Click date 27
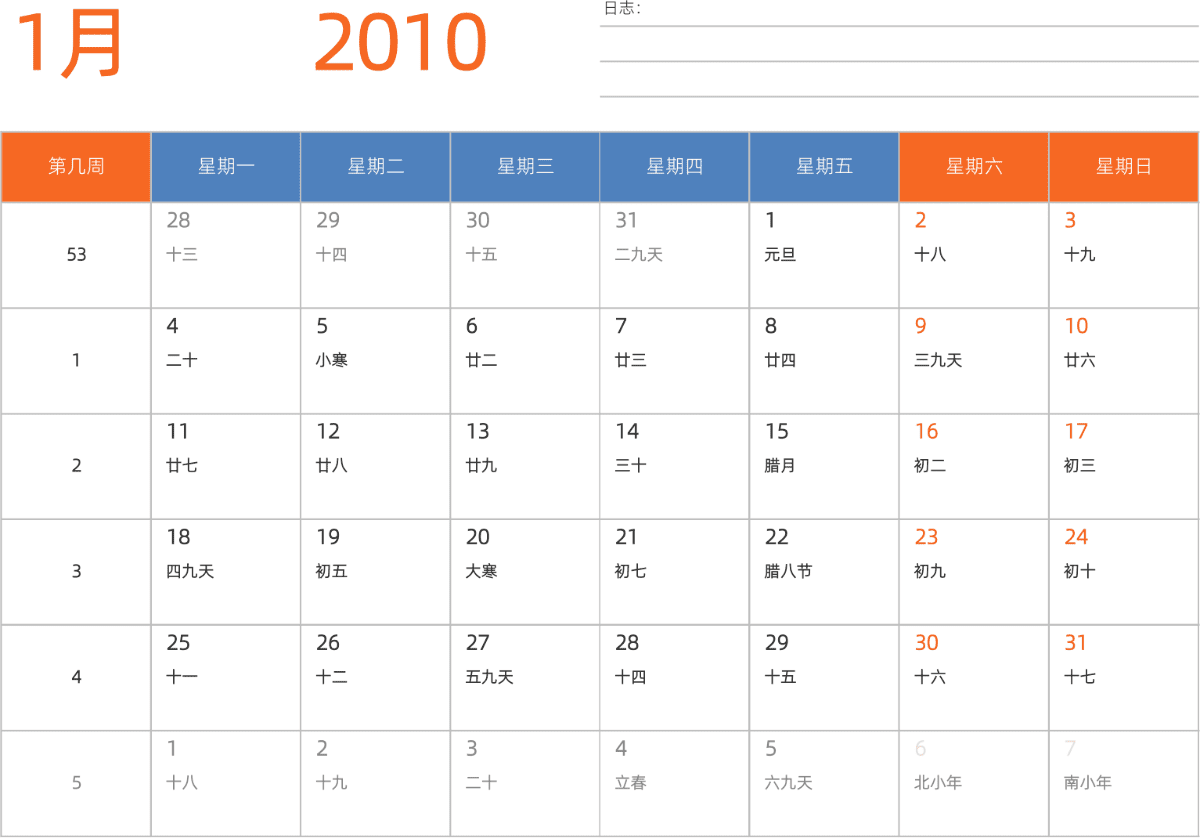Viewport: 1200px width, 838px height. tap(478, 643)
